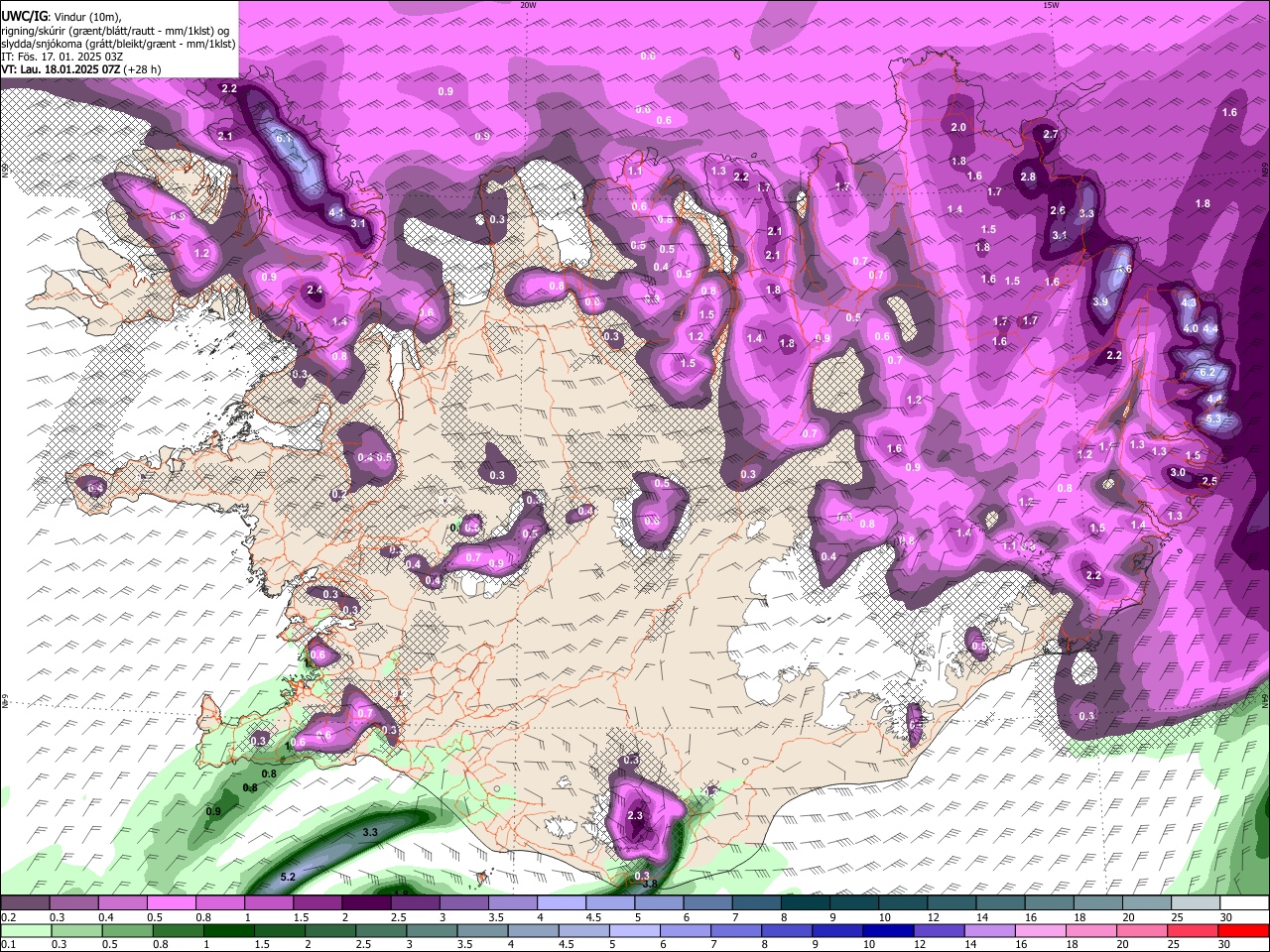Click the '2.5' label under the bottom legend row

[x=362, y=944]
